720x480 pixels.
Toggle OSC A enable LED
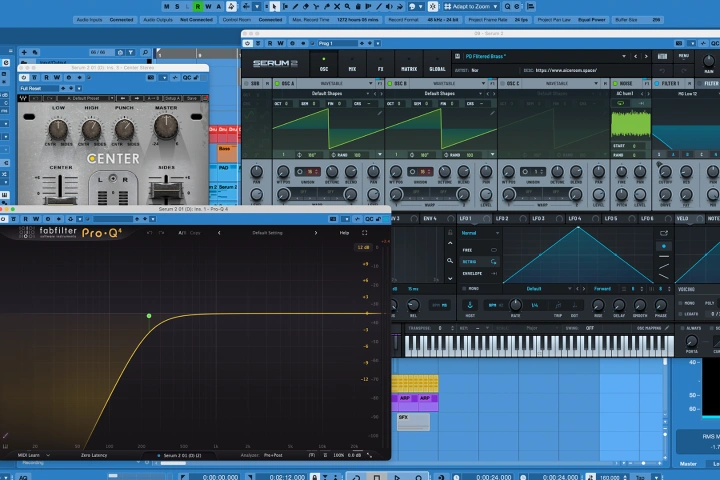point(277,84)
